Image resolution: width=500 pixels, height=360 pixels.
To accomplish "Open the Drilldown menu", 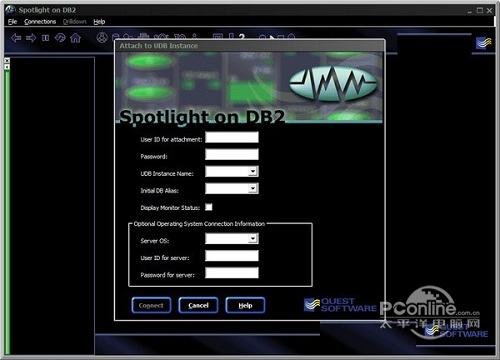I will pyautogui.click(x=75, y=22).
